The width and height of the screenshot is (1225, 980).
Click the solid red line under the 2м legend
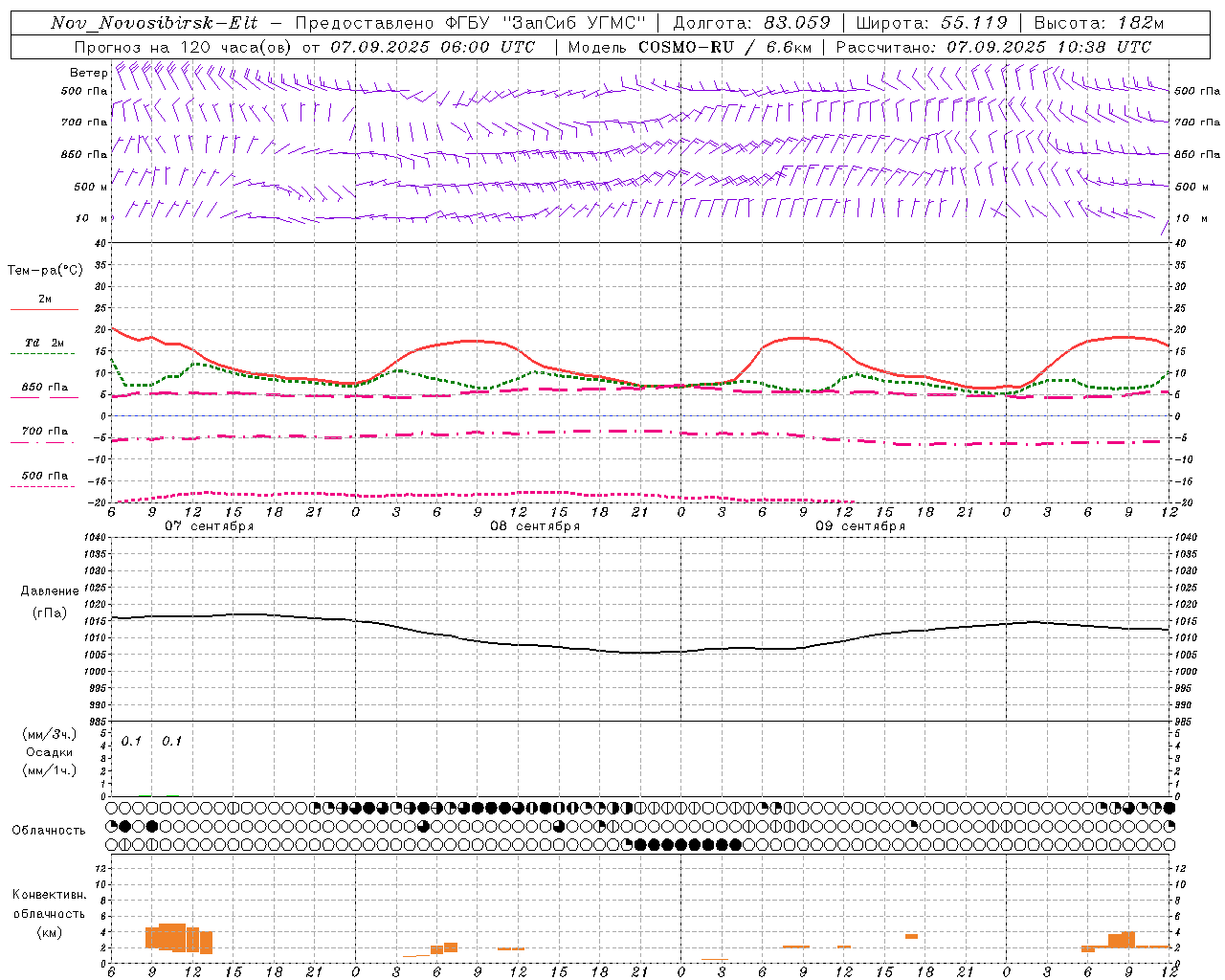coord(44,309)
